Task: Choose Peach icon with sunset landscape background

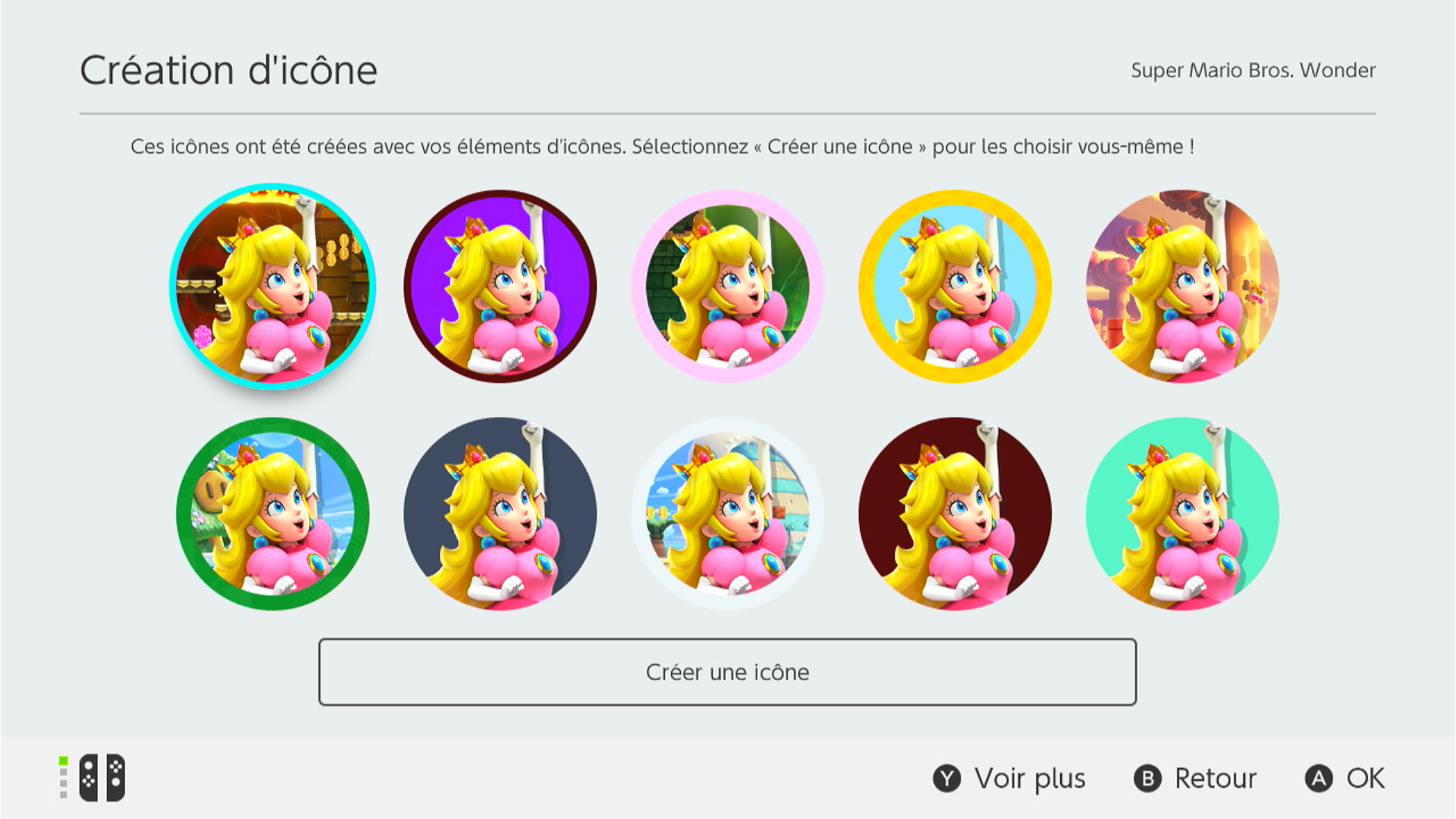Action: (x=1182, y=287)
